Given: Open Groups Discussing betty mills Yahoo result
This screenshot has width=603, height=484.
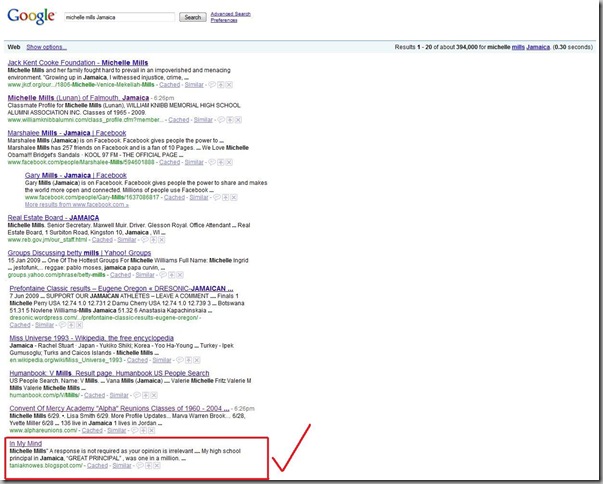Looking at the screenshot, I should [79, 253].
